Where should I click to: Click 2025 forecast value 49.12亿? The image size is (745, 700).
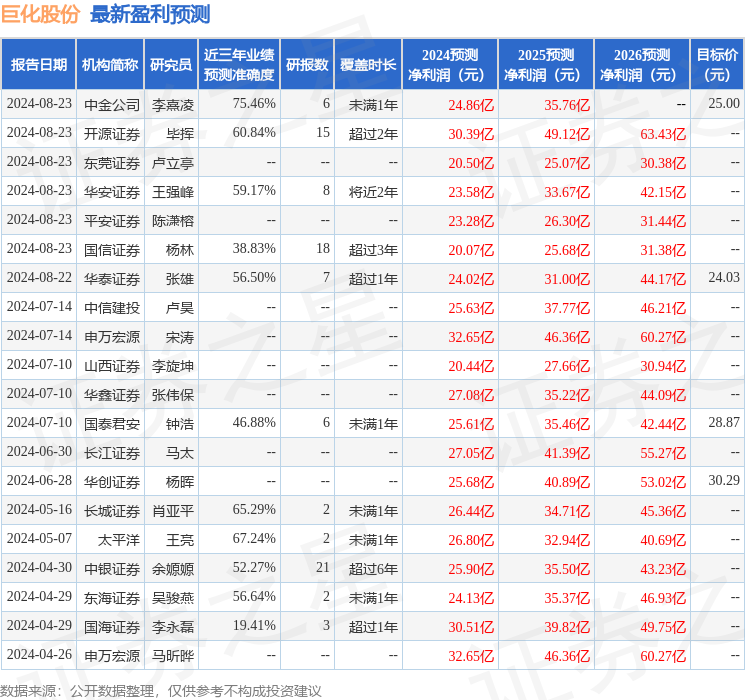pyautogui.click(x=567, y=134)
